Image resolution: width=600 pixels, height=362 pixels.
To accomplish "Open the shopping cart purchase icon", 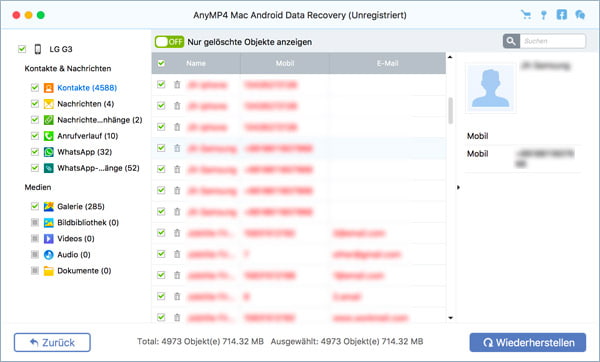I will click(526, 15).
